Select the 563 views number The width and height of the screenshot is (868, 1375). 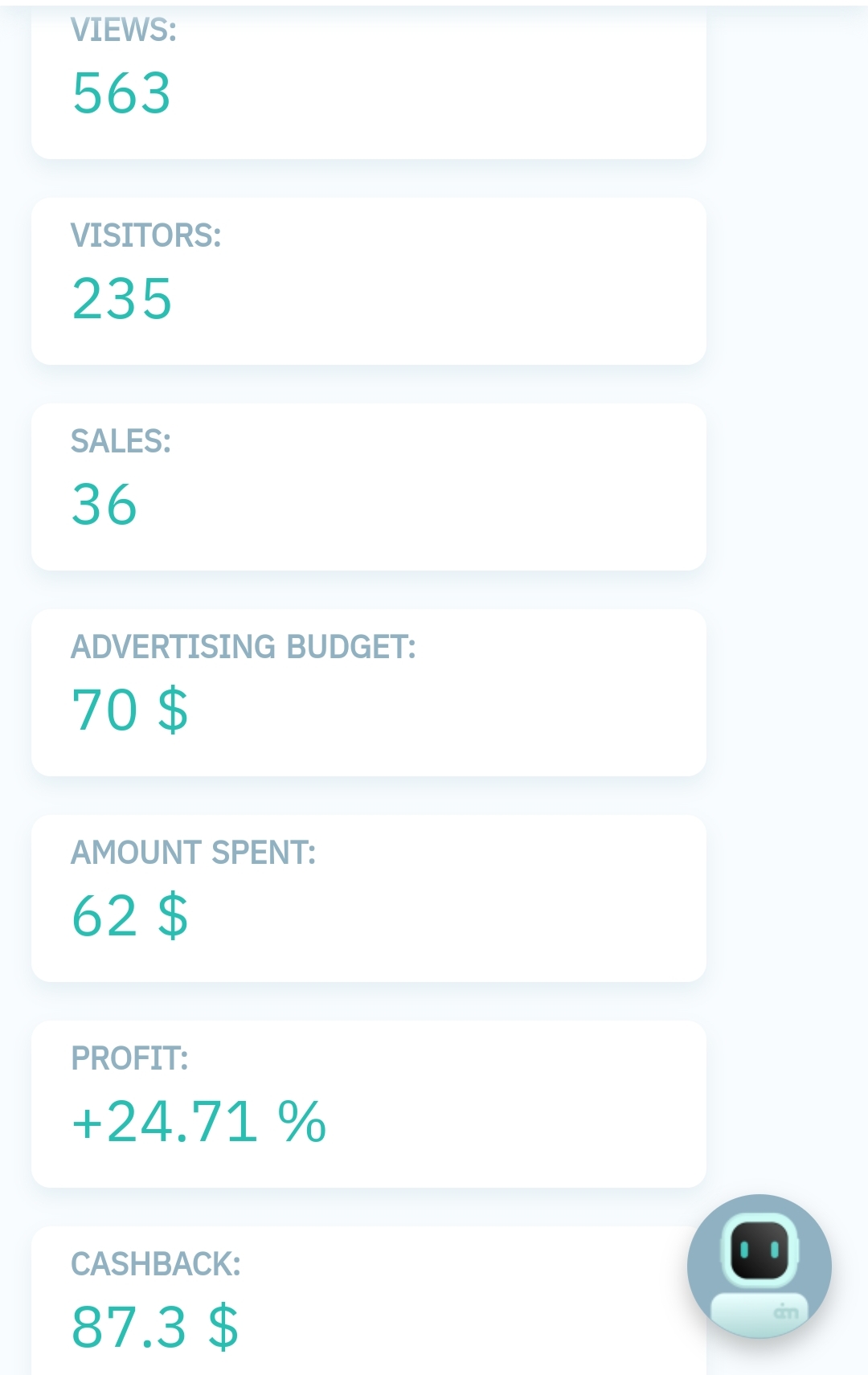(x=121, y=93)
